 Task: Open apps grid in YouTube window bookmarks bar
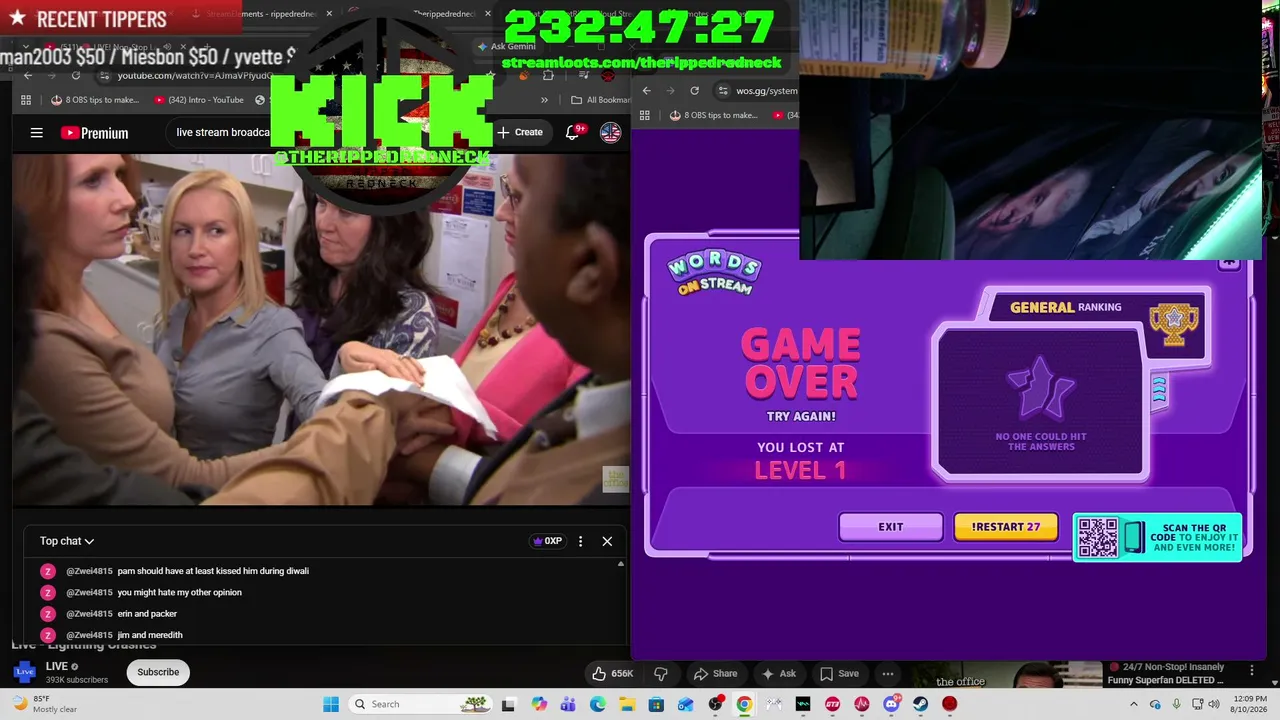[27, 100]
